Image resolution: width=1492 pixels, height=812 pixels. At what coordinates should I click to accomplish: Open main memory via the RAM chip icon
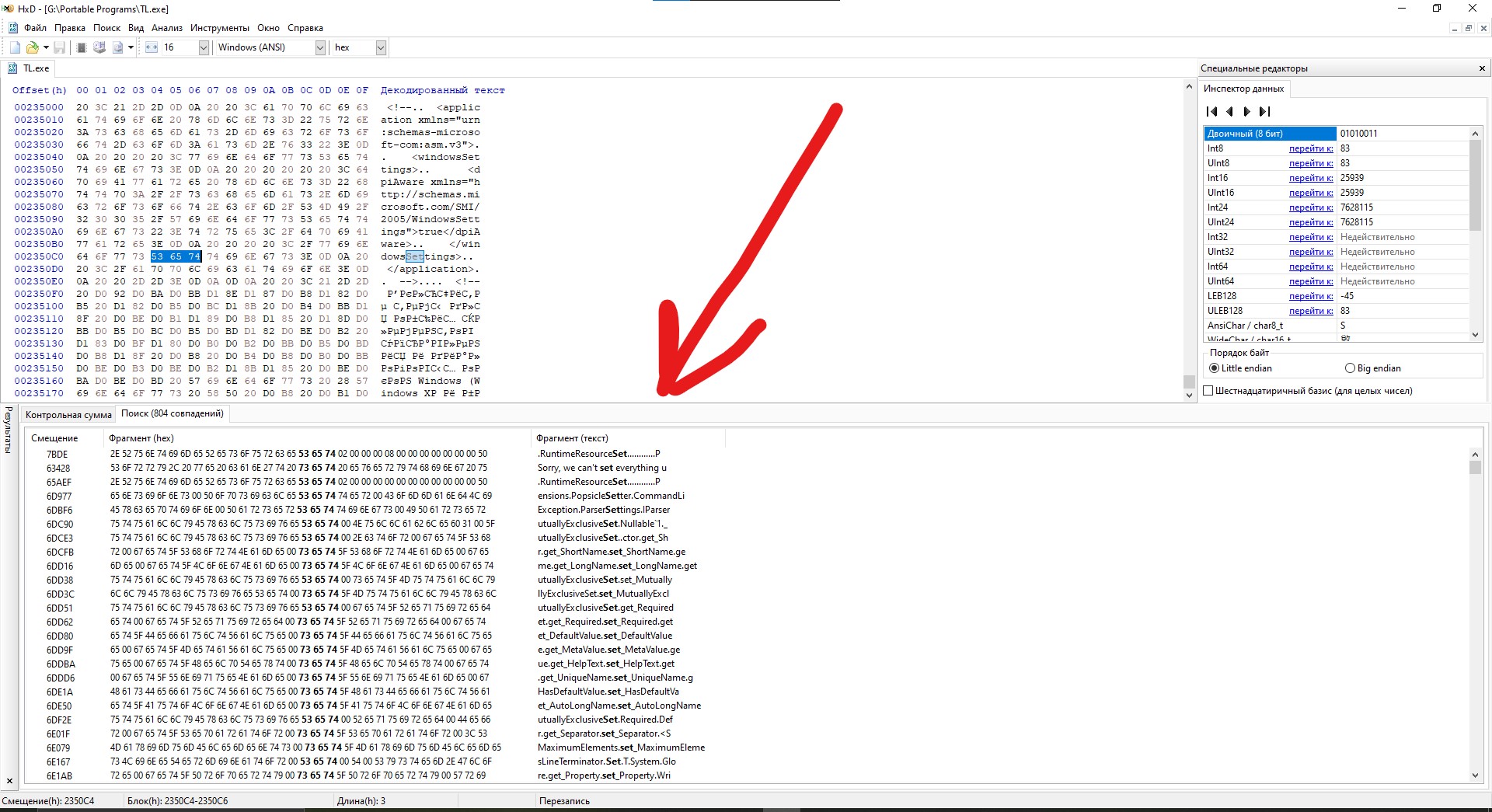coord(80,47)
